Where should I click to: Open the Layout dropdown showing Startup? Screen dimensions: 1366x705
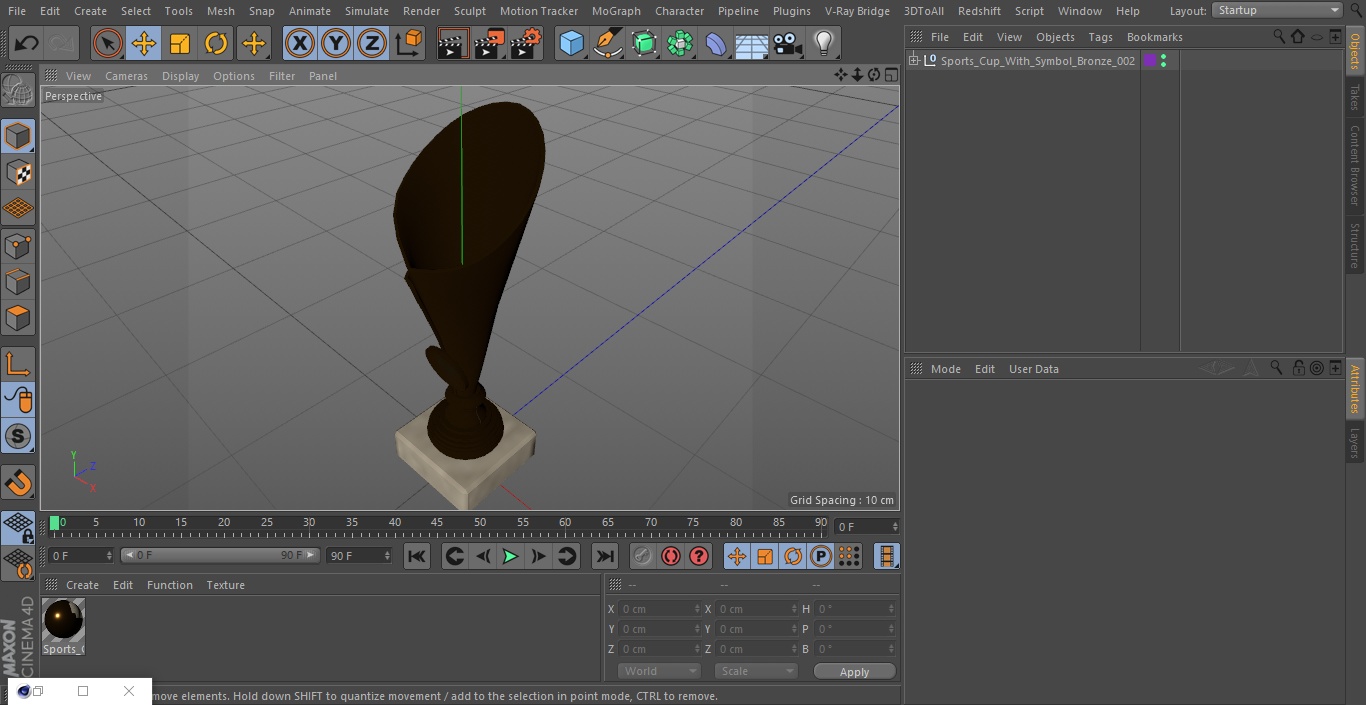1278,10
